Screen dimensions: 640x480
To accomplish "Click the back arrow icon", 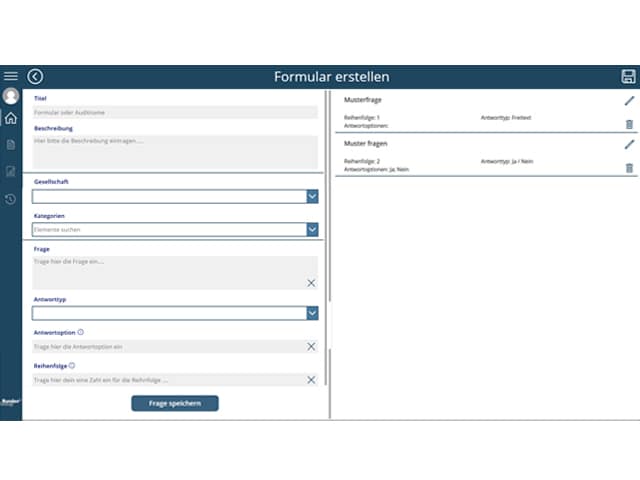I will (x=36, y=76).
